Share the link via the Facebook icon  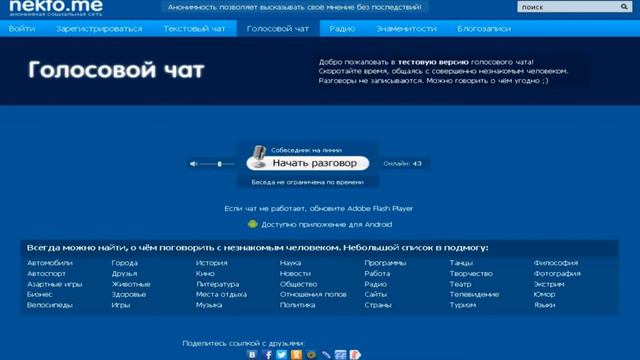267,354
